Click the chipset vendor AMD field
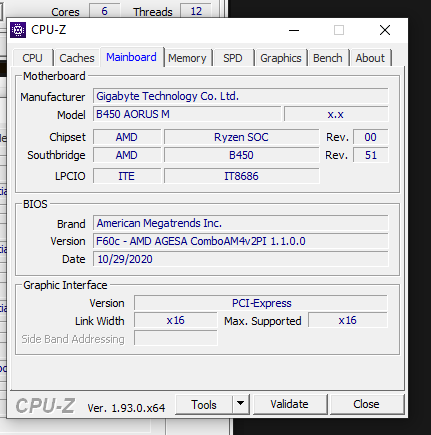The height and width of the screenshot is (435, 431). point(127,137)
